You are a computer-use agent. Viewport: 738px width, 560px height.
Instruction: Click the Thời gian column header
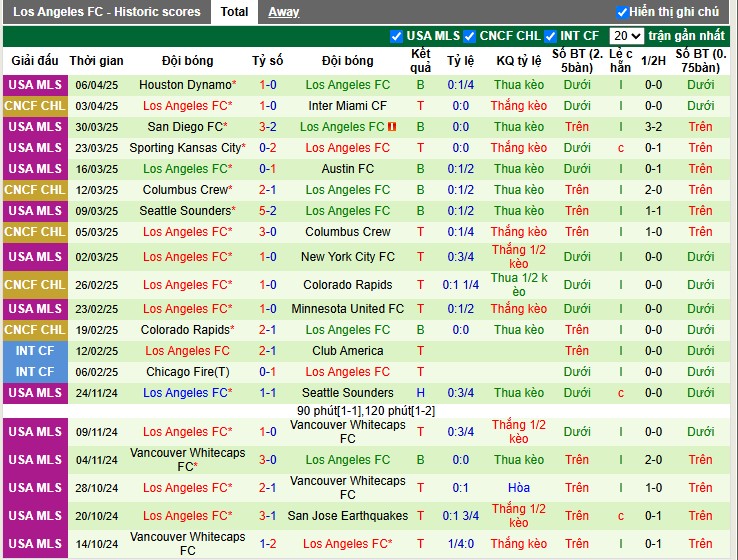[96, 61]
